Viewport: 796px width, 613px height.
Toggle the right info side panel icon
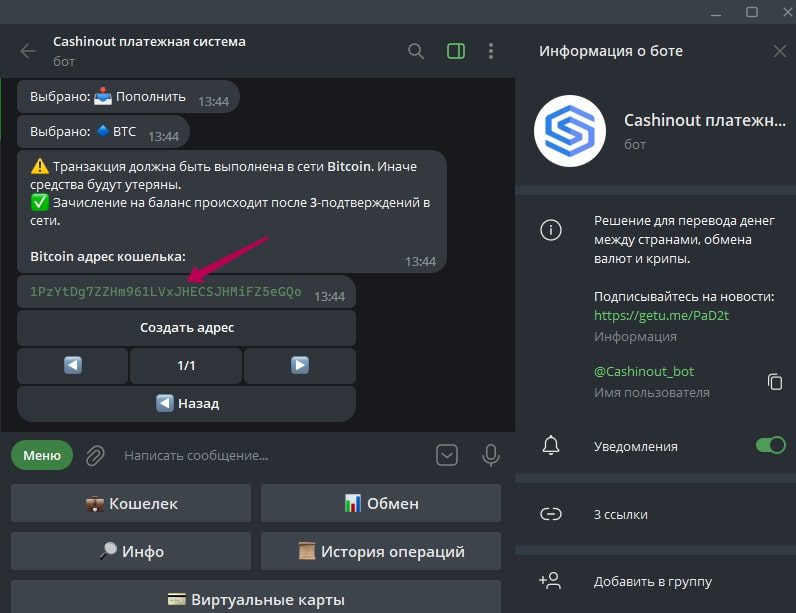pyautogui.click(x=455, y=51)
